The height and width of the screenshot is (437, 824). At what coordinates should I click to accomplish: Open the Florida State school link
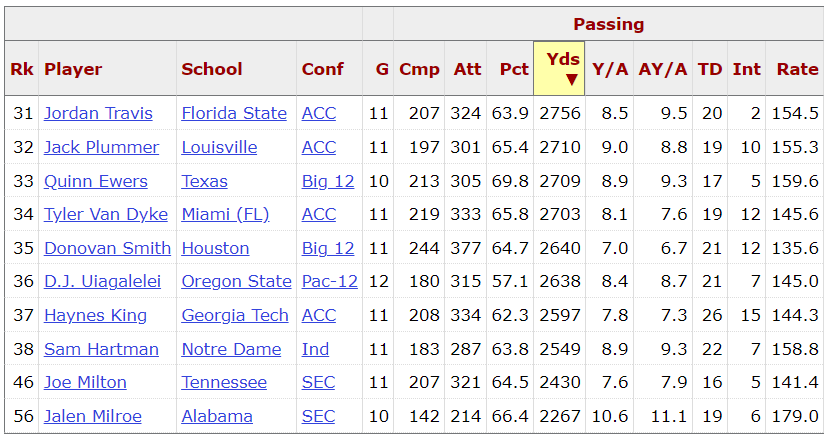(234, 113)
